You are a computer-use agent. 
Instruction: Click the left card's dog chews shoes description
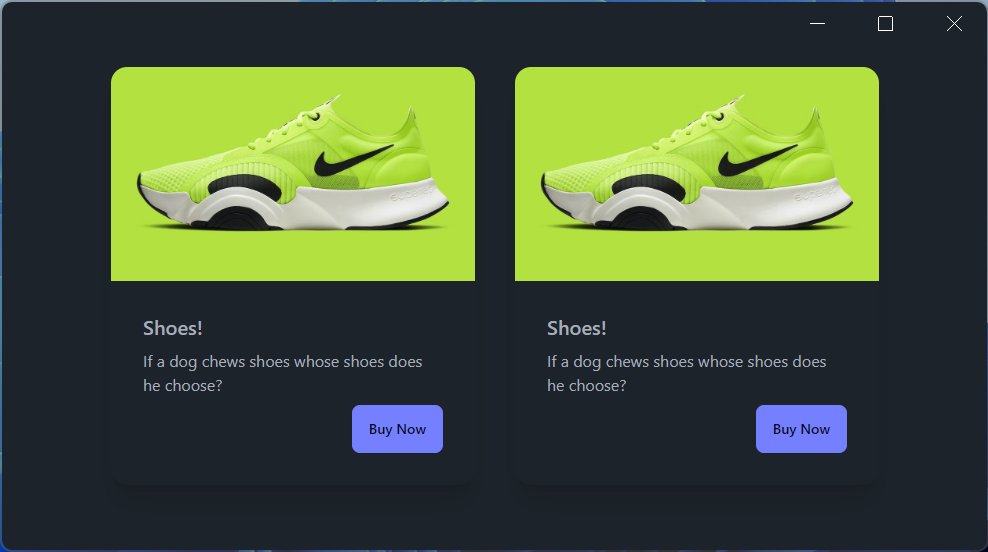pyautogui.click(x=282, y=373)
